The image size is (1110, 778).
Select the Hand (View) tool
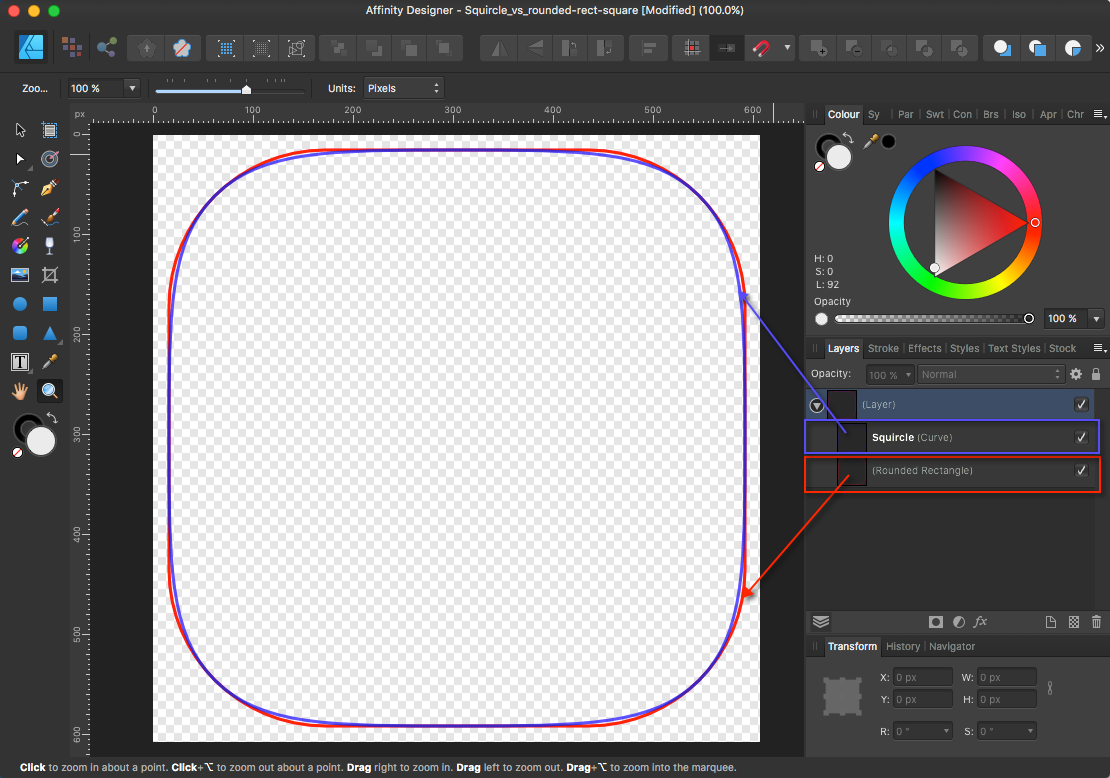18,390
